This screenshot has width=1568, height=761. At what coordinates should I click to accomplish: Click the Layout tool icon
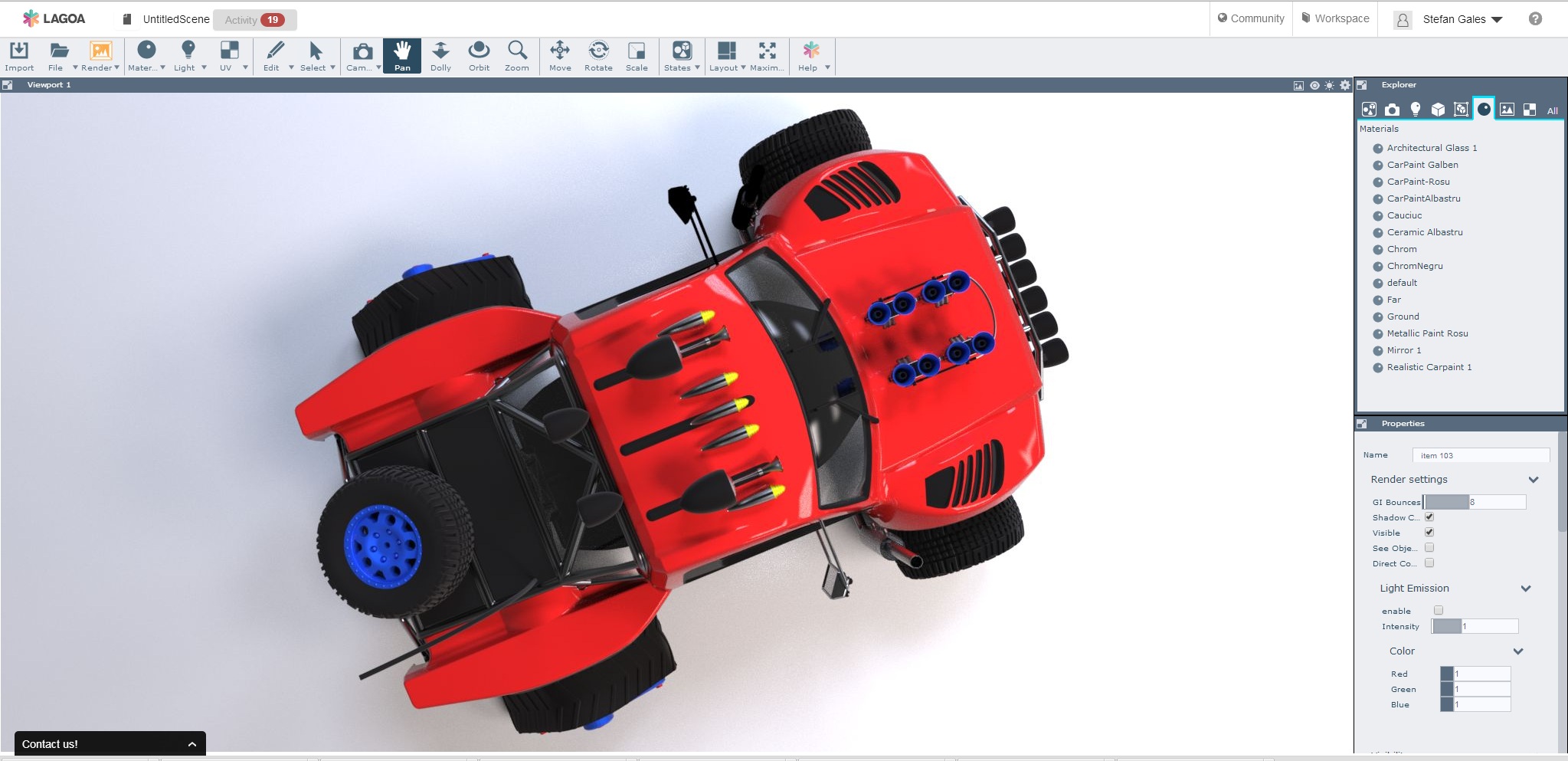[726, 51]
